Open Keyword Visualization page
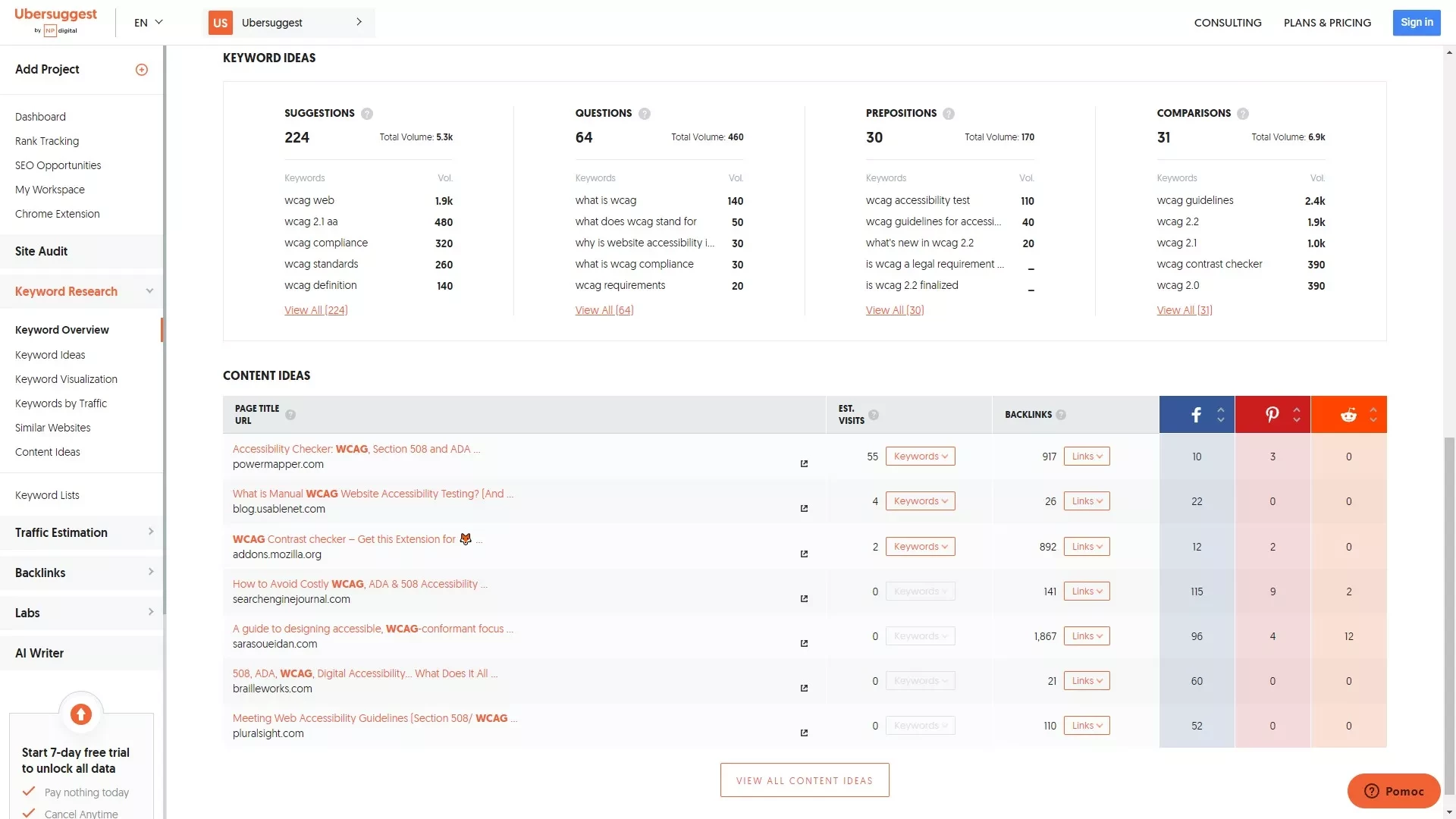Screen dimensions: 1456x819 tap(66, 379)
